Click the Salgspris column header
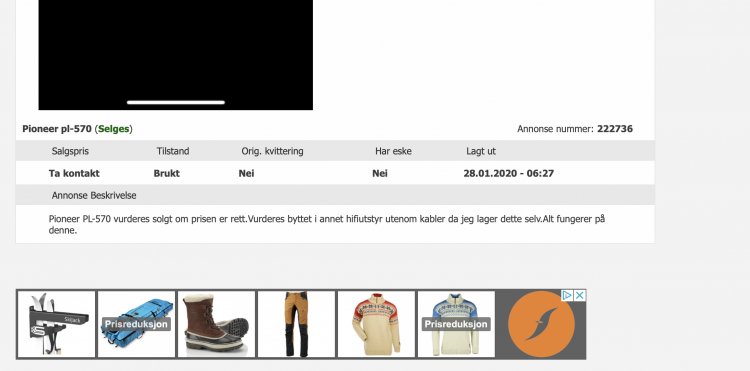 pos(70,151)
